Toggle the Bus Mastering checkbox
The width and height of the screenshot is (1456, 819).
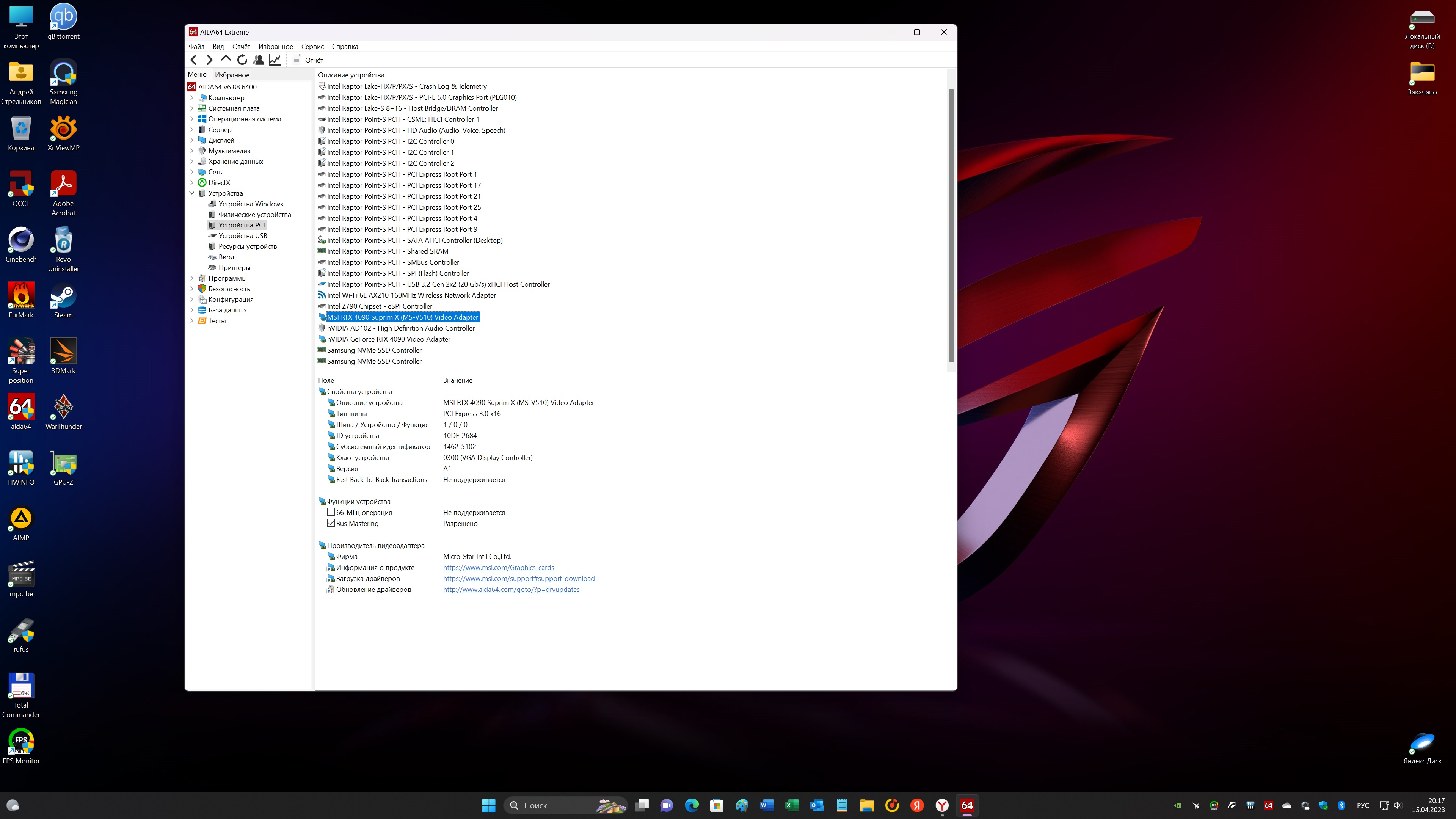[331, 523]
